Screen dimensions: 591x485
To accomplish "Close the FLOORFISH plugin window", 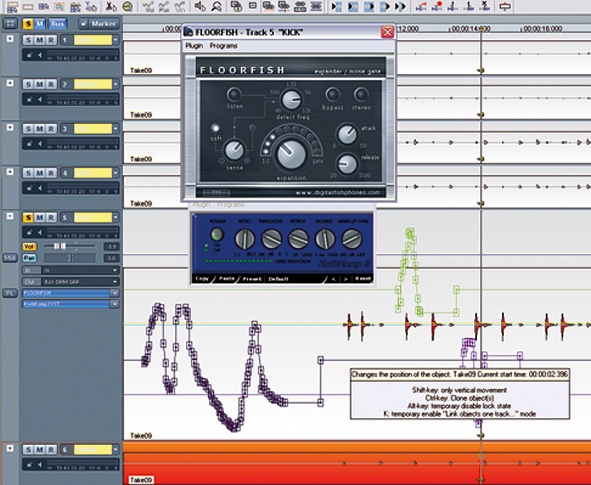I will tap(387, 32).
